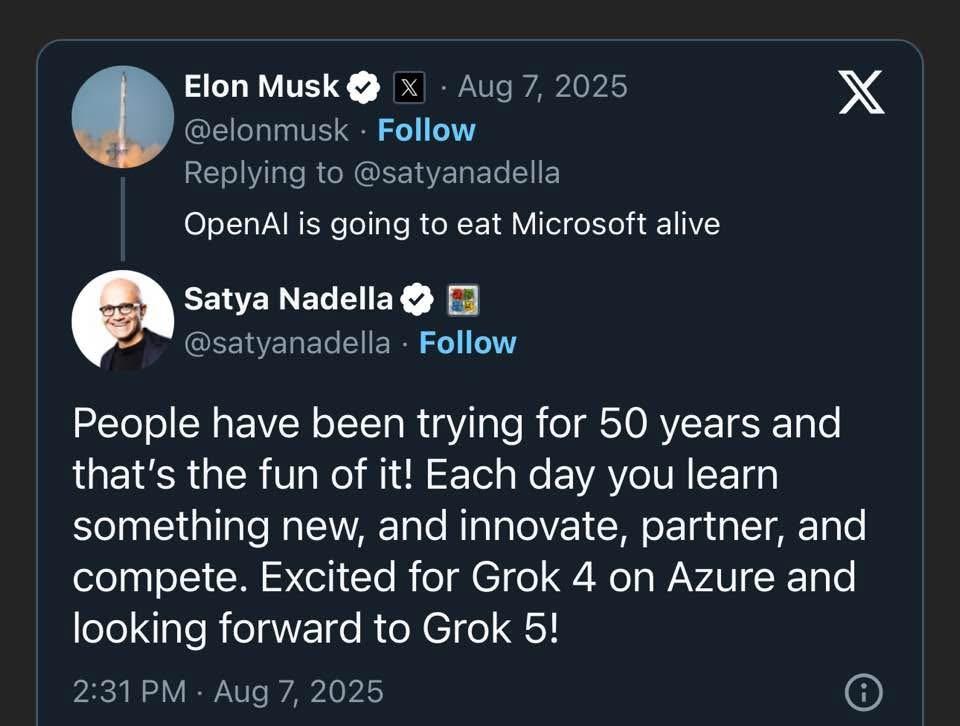Click the Microsoft affiliation badge beside Satya Nadella
Image resolution: width=960 pixels, height=726 pixels.
(463, 300)
